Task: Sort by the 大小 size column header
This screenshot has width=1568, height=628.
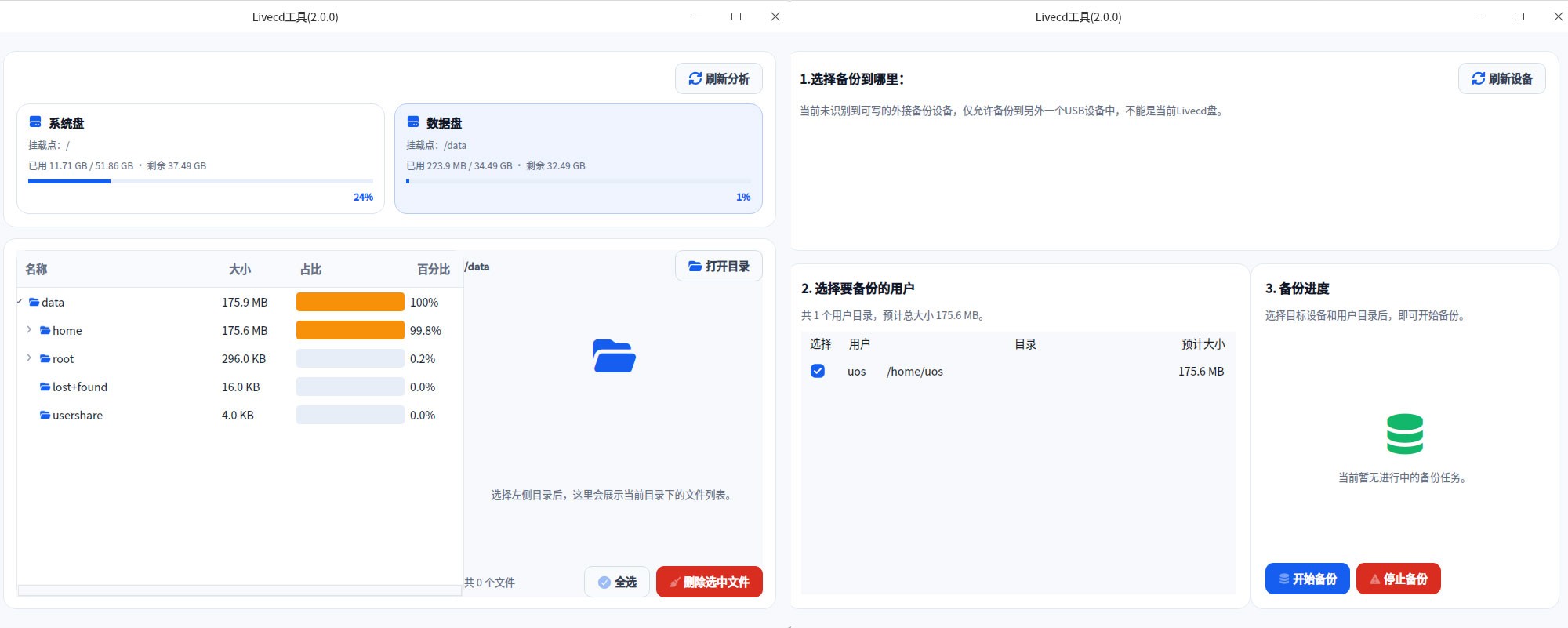Action: pyautogui.click(x=239, y=270)
